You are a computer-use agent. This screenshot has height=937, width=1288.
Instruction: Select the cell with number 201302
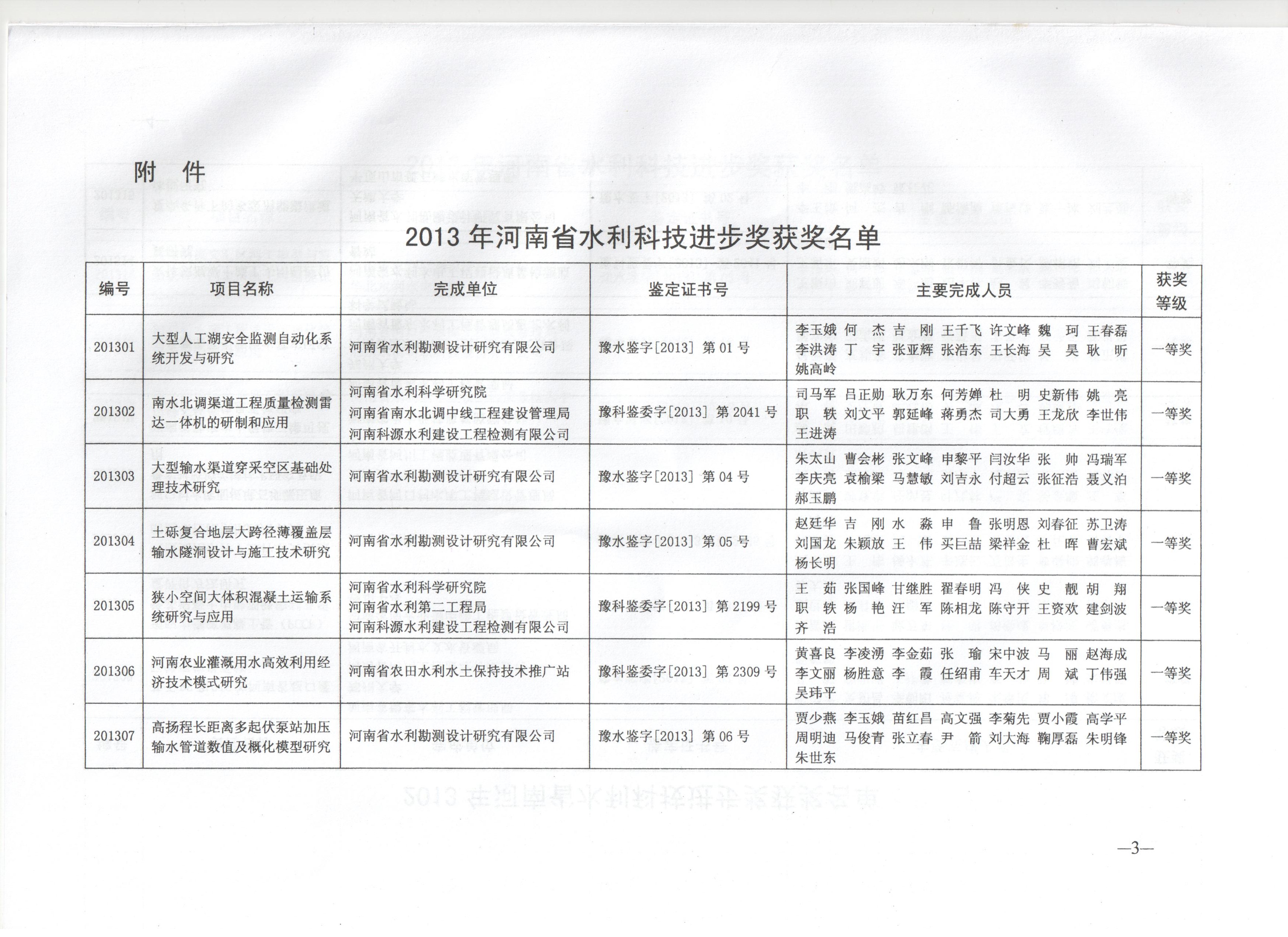(x=114, y=412)
